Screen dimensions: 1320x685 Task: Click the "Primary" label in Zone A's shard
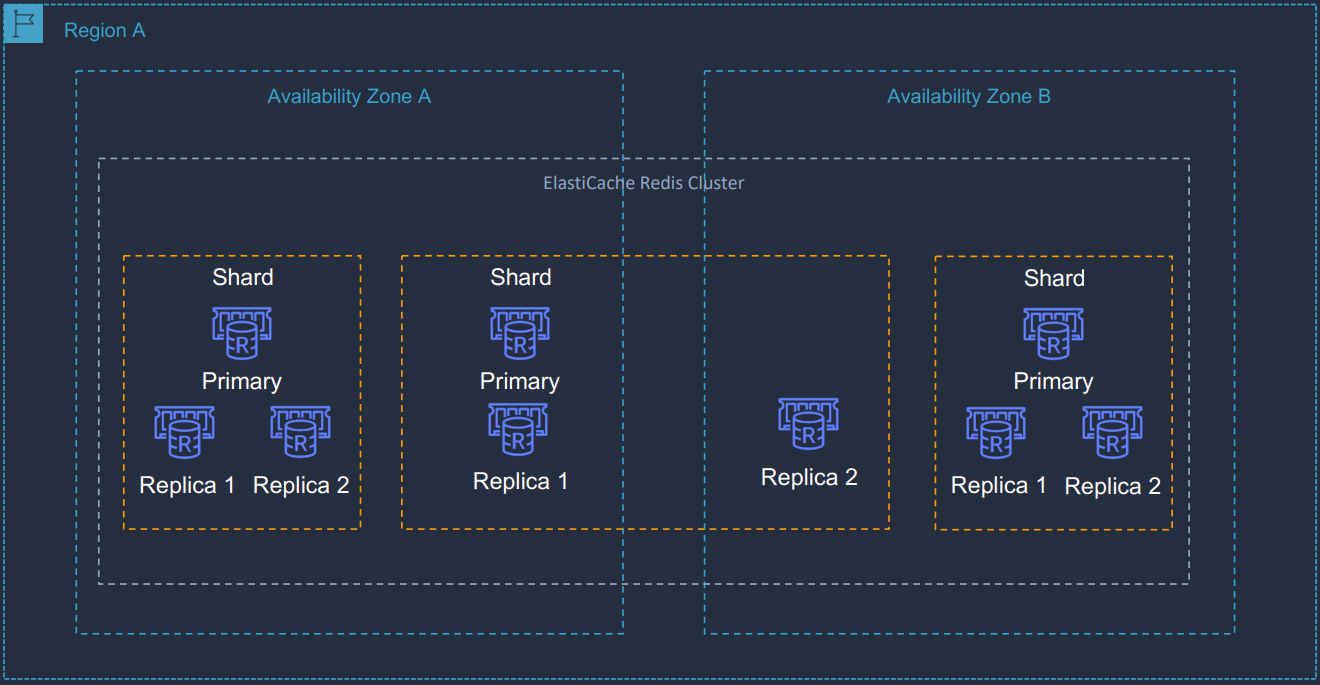(x=242, y=382)
